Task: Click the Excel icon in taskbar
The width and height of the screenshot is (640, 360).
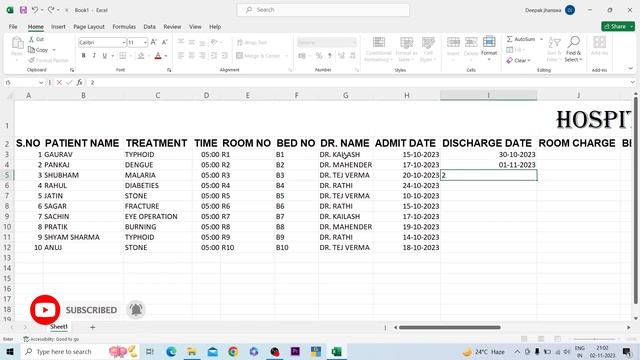Action: click(x=336, y=351)
